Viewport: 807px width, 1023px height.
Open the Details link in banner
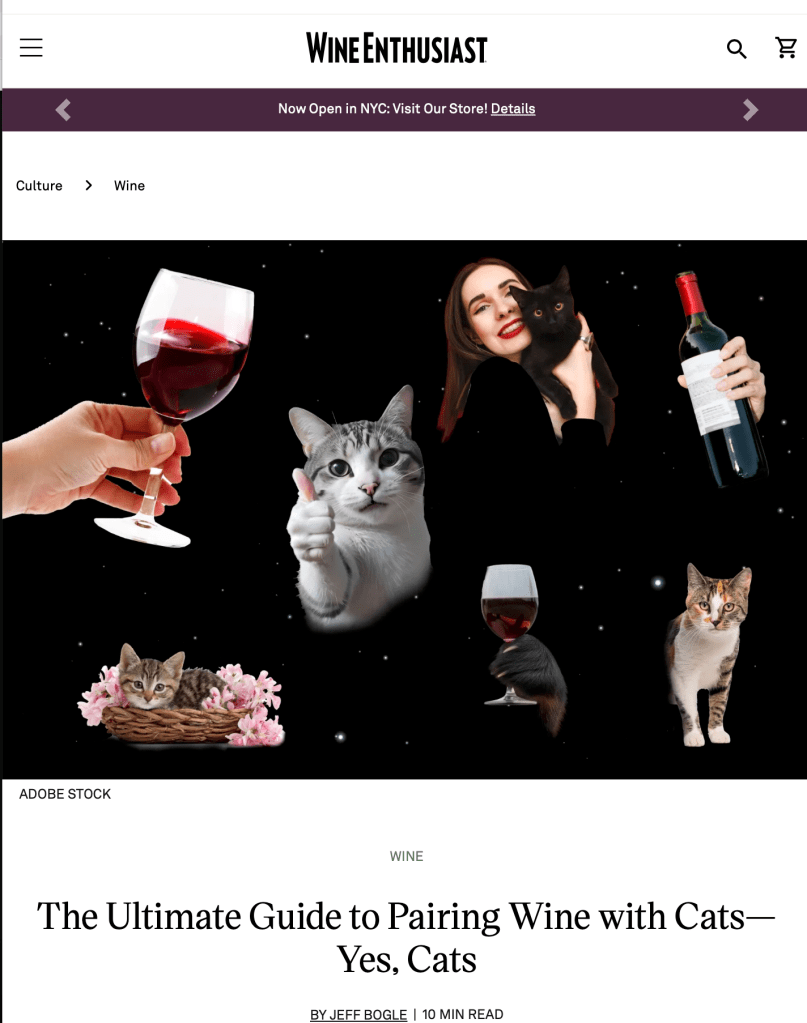(x=513, y=109)
